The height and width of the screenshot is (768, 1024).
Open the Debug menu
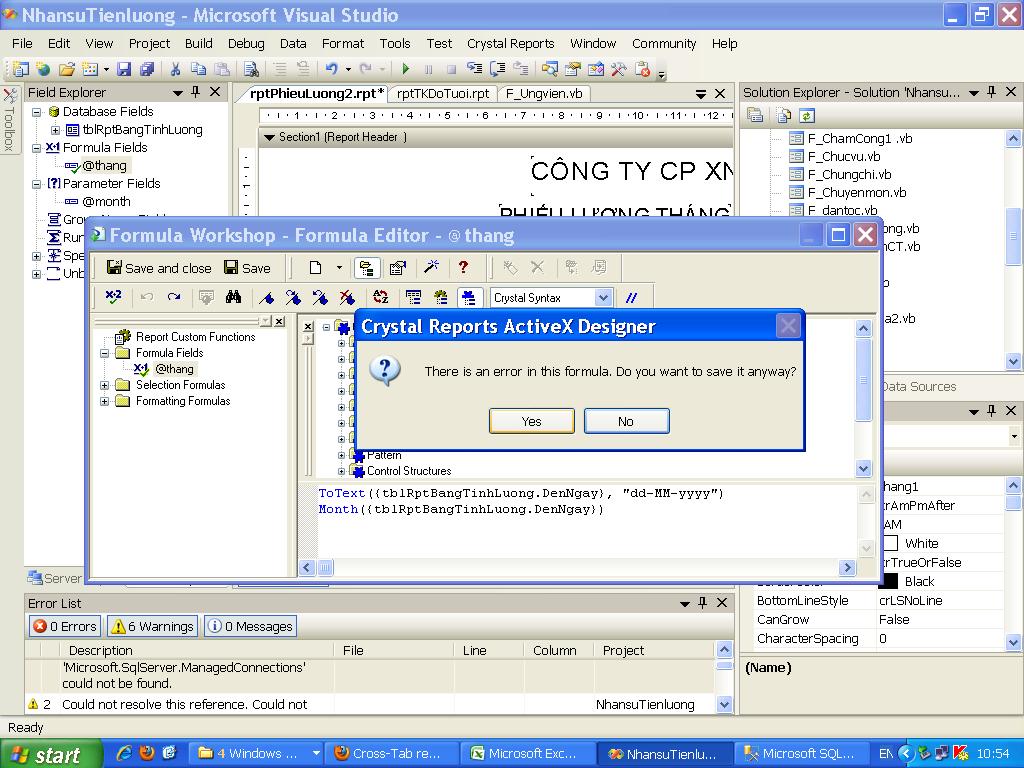click(x=246, y=43)
